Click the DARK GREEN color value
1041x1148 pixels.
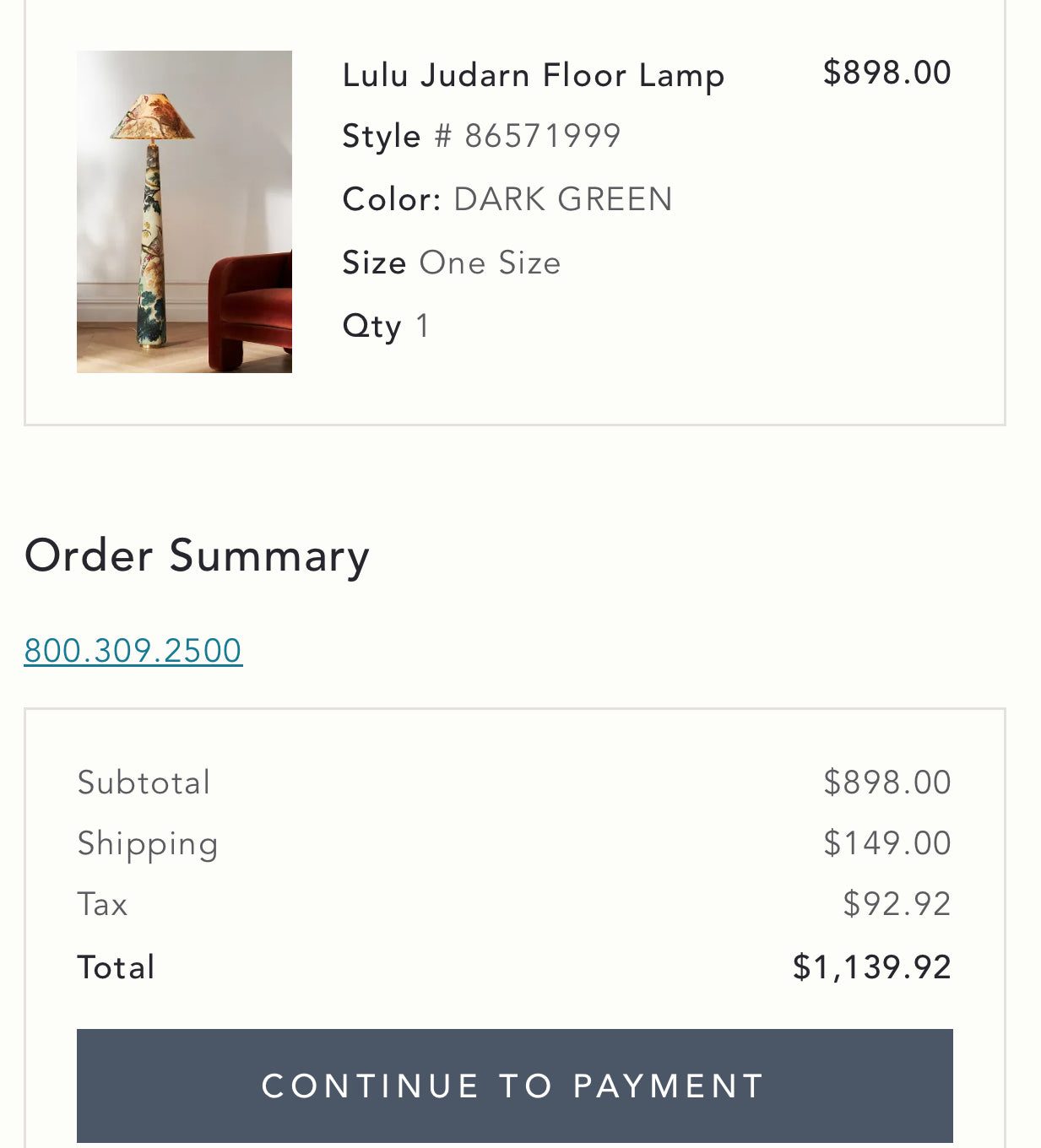[x=563, y=199]
